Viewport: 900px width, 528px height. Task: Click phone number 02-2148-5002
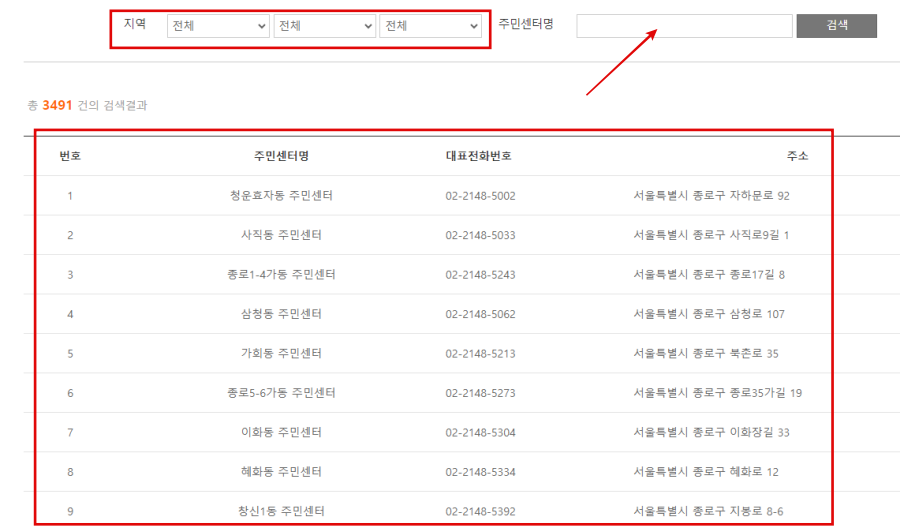coord(480,196)
